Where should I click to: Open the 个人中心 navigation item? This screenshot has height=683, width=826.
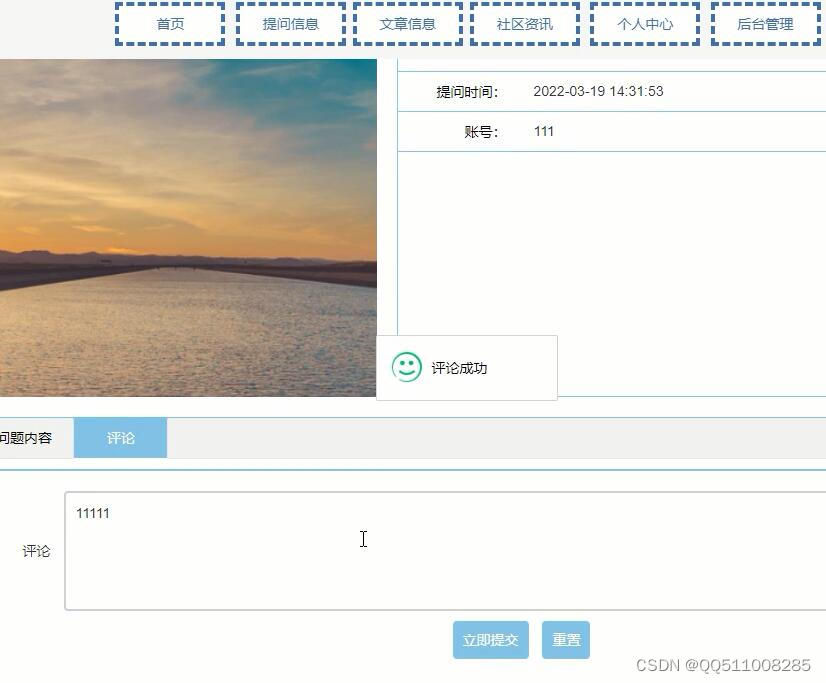644,24
